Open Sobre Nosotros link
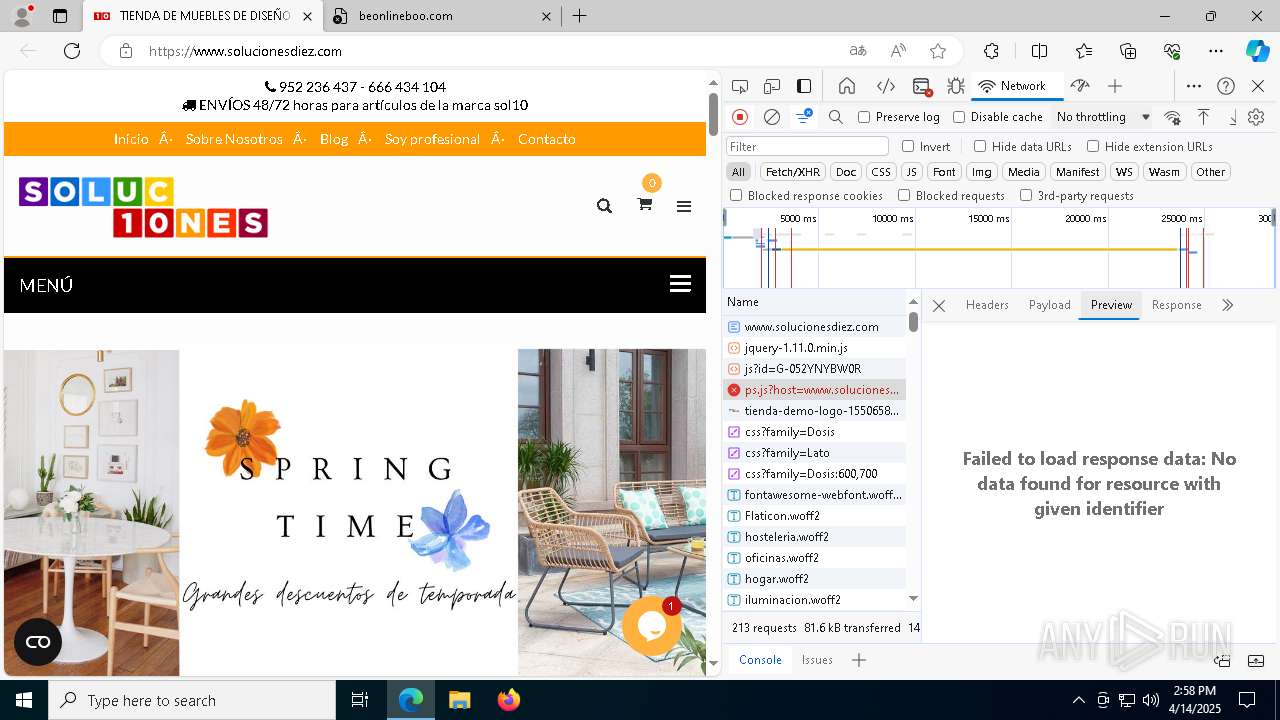This screenshot has height=720, width=1280. point(234,139)
